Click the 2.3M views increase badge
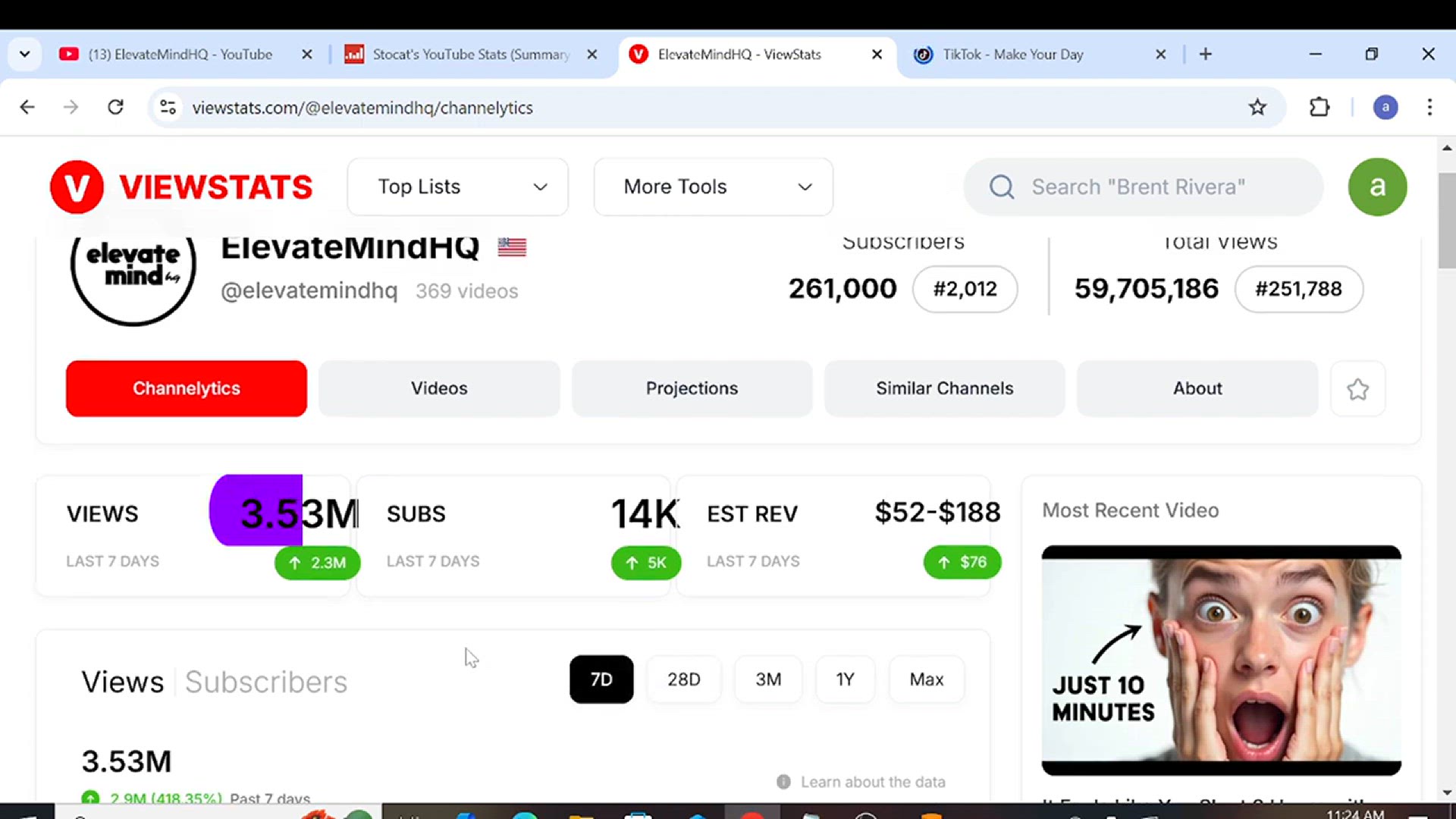This screenshot has height=819, width=1456. click(x=317, y=563)
